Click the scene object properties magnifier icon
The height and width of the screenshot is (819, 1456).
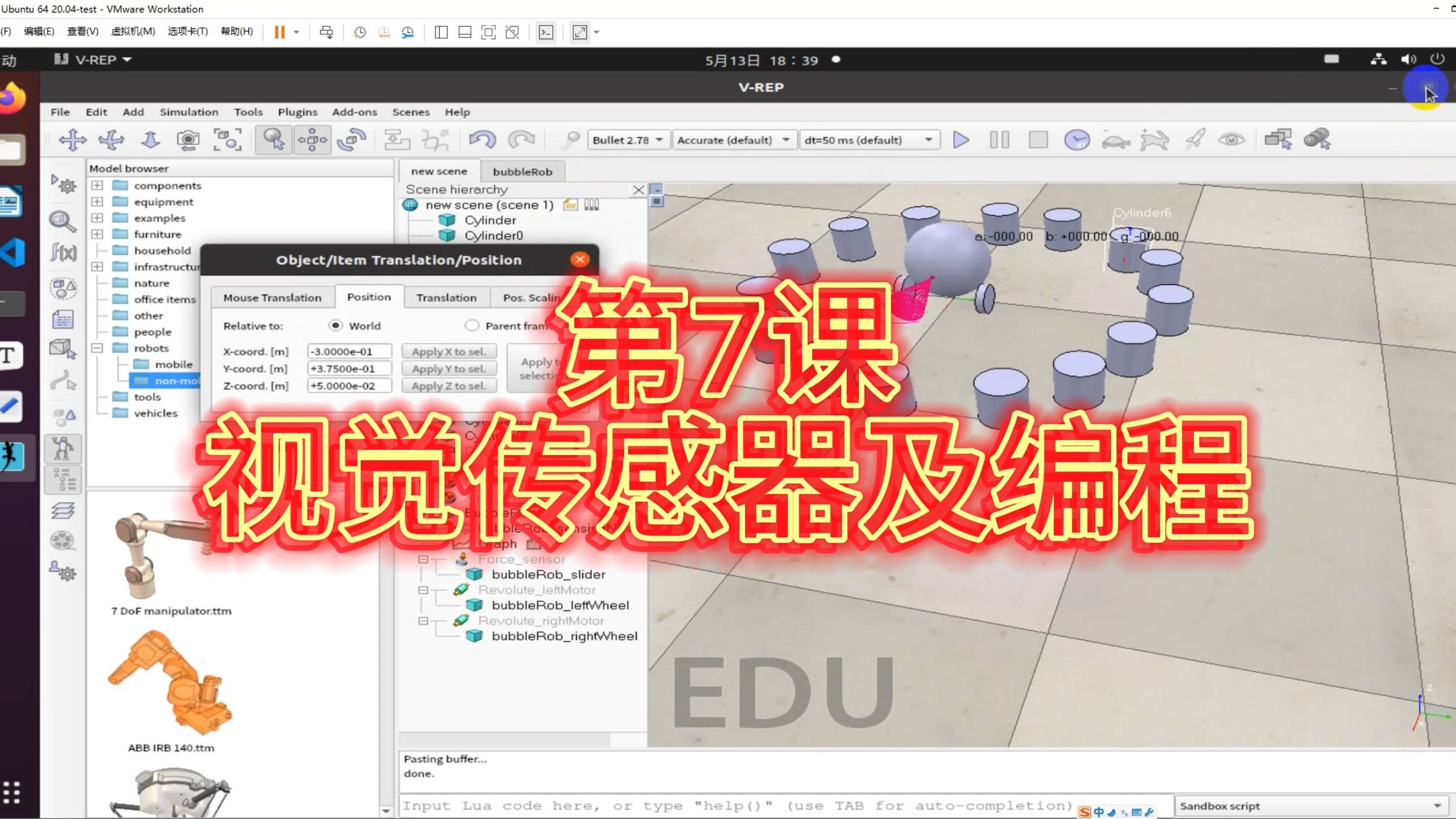click(x=63, y=221)
